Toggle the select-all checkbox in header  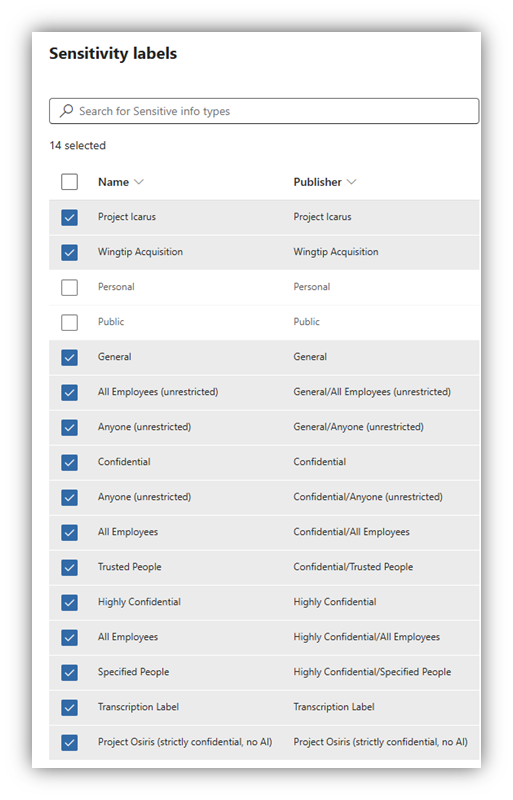[69, 182]
